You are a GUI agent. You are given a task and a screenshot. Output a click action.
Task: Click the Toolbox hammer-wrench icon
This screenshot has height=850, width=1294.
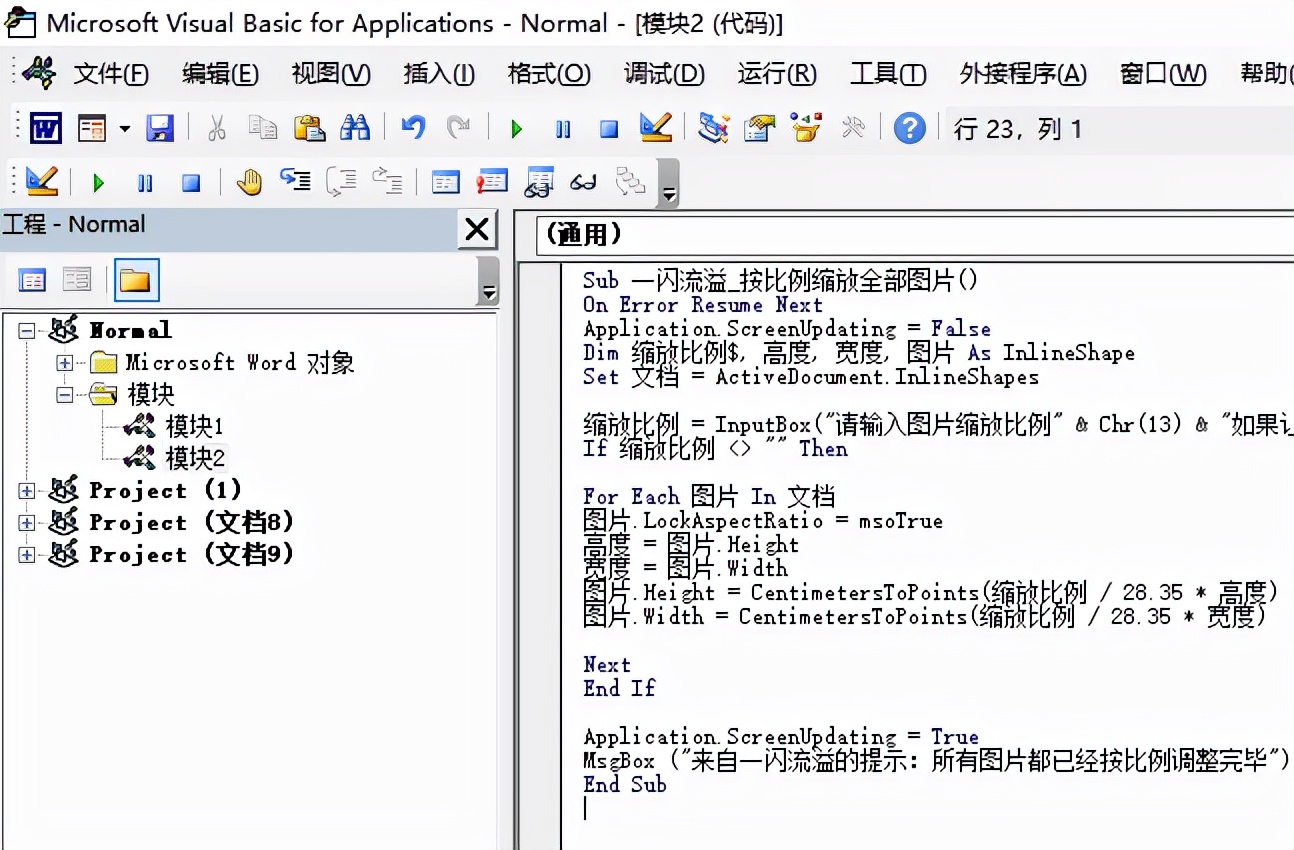point(853,128)
